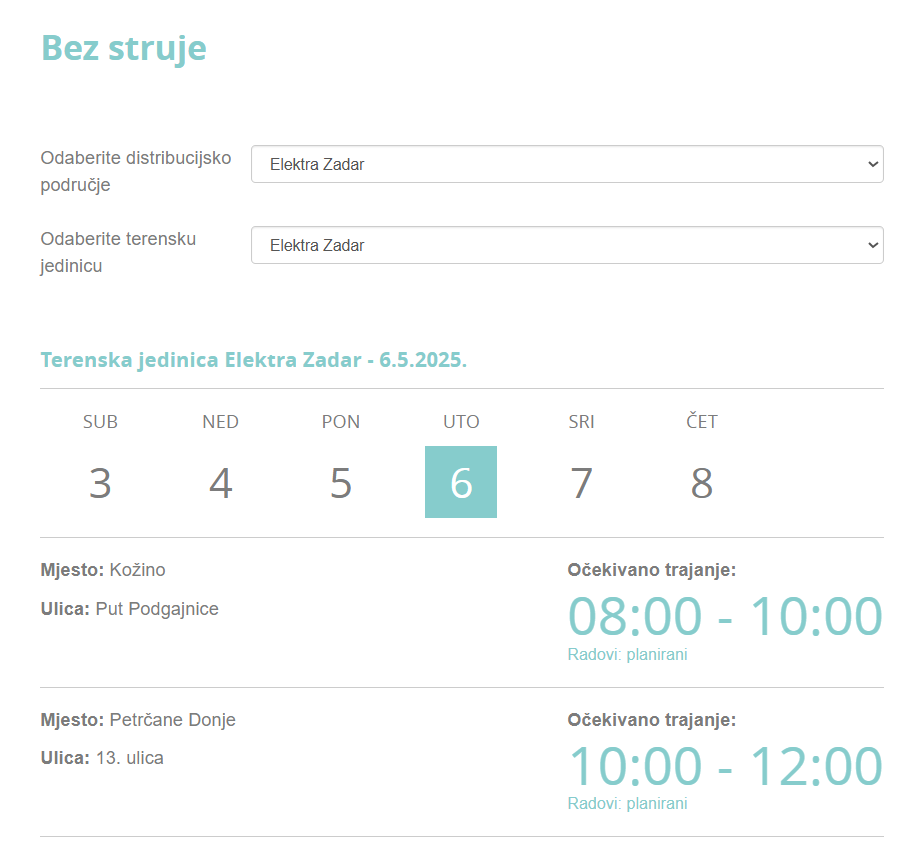Click the Terenska jedinica Elektra Zadar heading
The height and width of the screenshot is (854, 910).
pos(253,360)
